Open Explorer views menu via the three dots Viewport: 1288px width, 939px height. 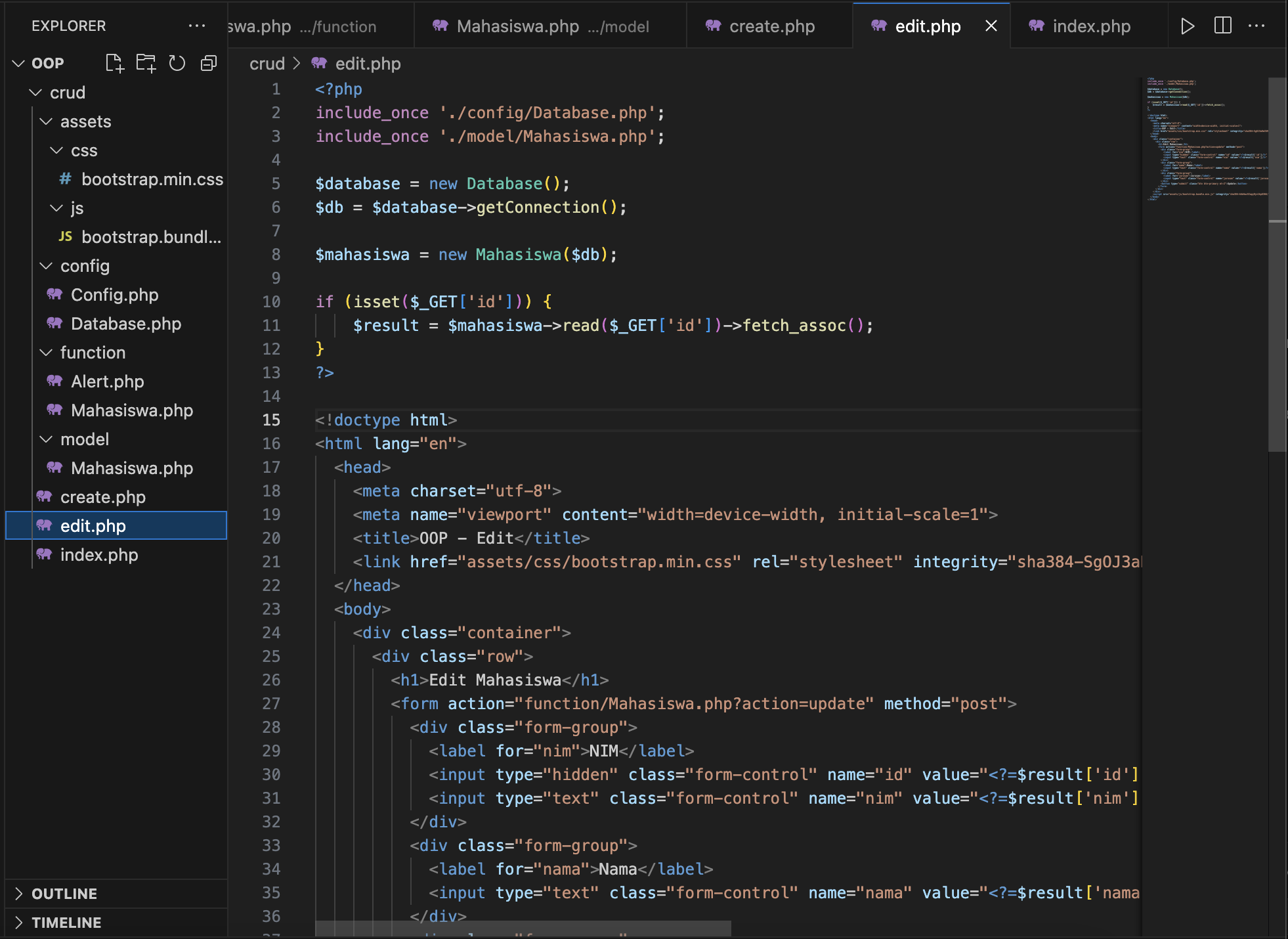point(197,26)
